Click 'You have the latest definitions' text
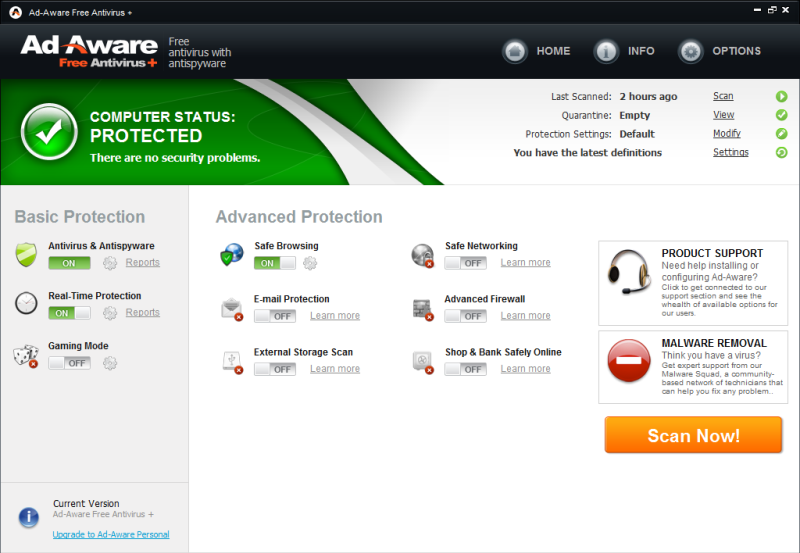Image resolution: width=800 pixels, height=553 pixels. (x=587, y=153)
